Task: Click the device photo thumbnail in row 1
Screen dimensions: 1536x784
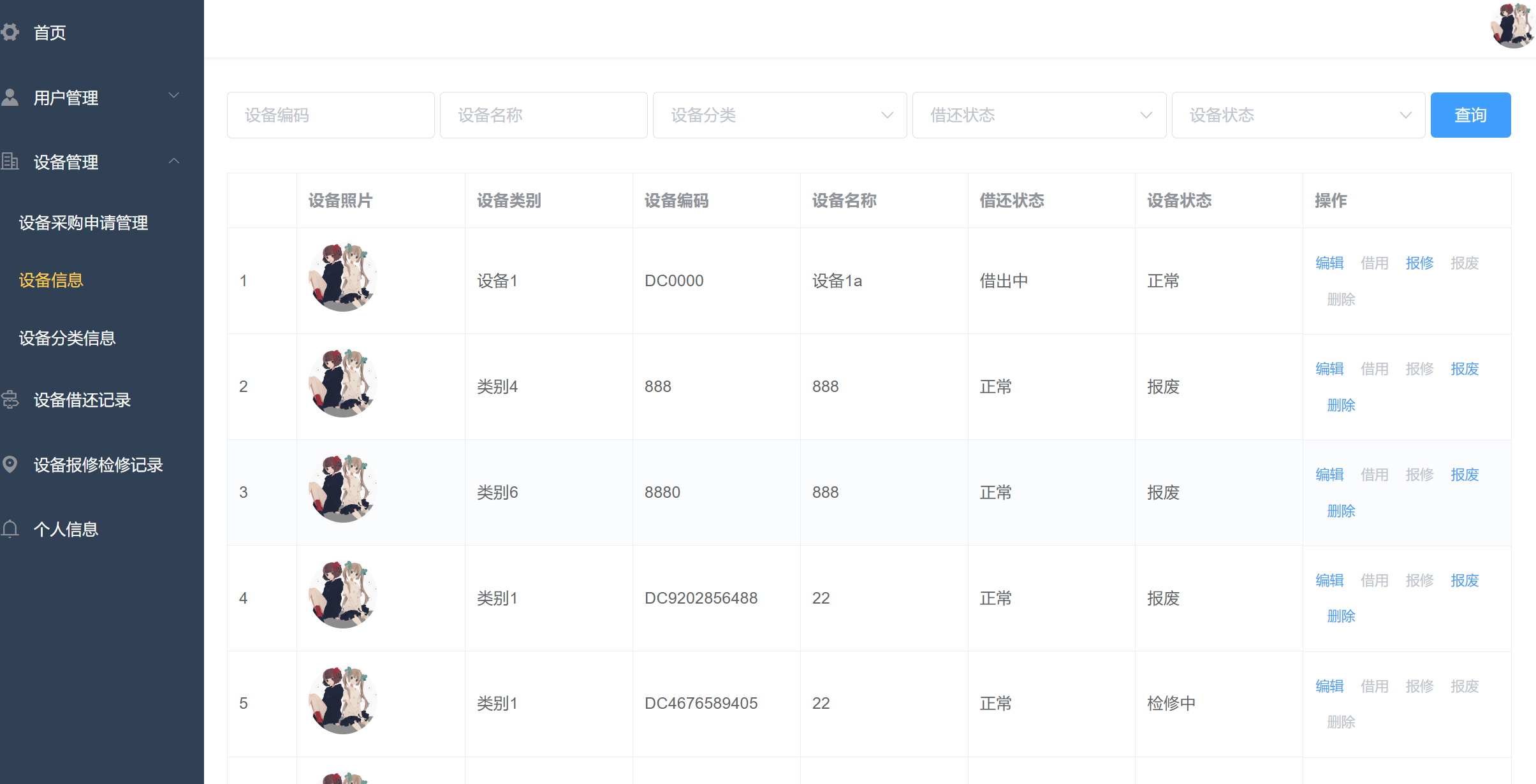Action: click(x=342, y=277)
